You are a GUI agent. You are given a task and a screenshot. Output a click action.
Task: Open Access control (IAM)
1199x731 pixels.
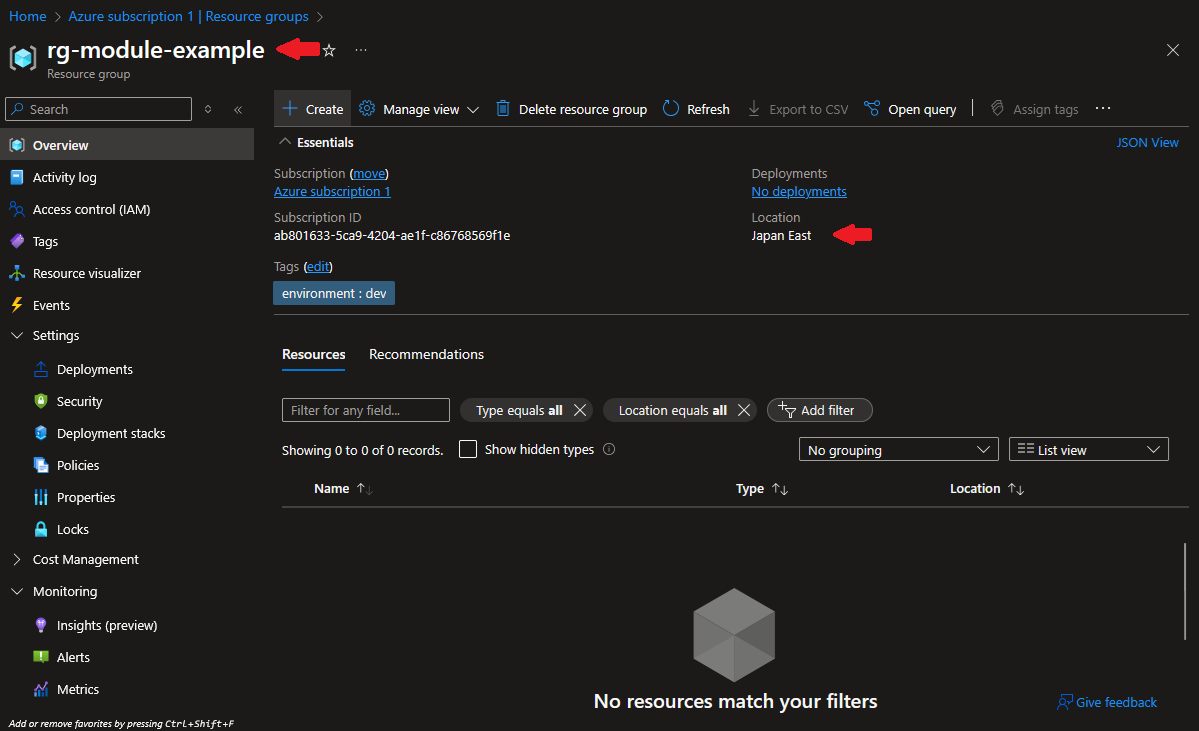(91, 210)
